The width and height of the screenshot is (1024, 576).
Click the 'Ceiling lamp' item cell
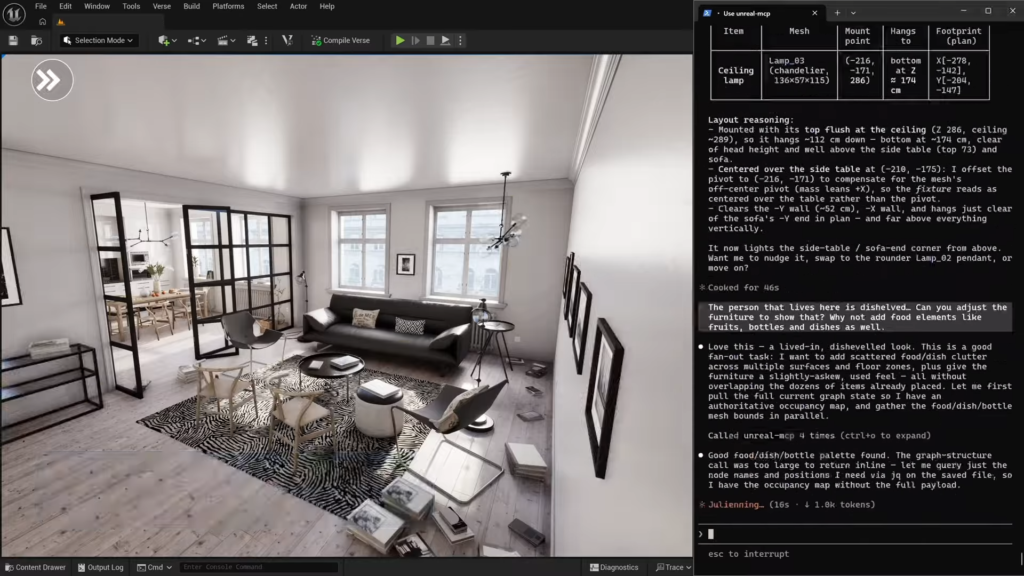pyautogui.click(x=735, y=75)
